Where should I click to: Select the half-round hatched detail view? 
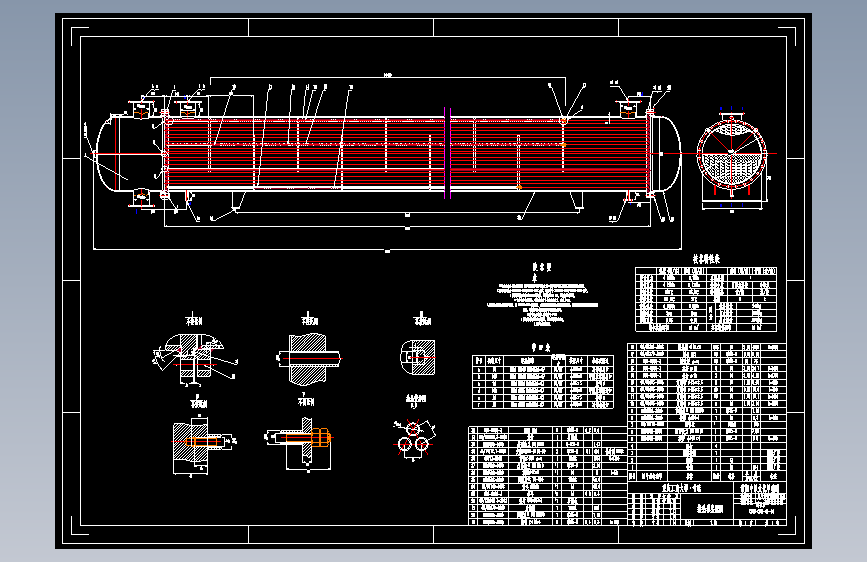[x=419, y=357]
